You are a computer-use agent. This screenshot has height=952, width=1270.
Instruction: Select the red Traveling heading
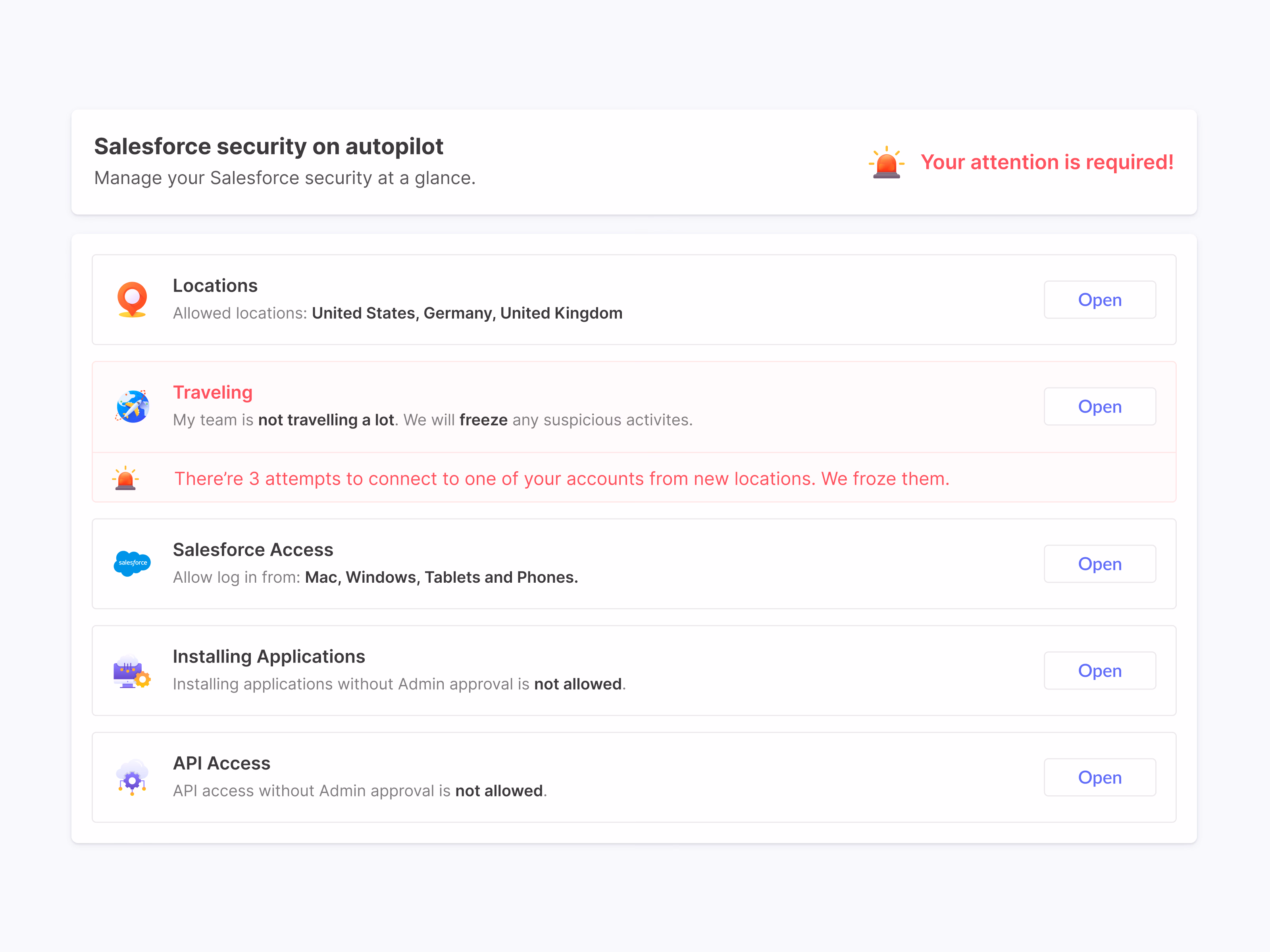(213, 393)
